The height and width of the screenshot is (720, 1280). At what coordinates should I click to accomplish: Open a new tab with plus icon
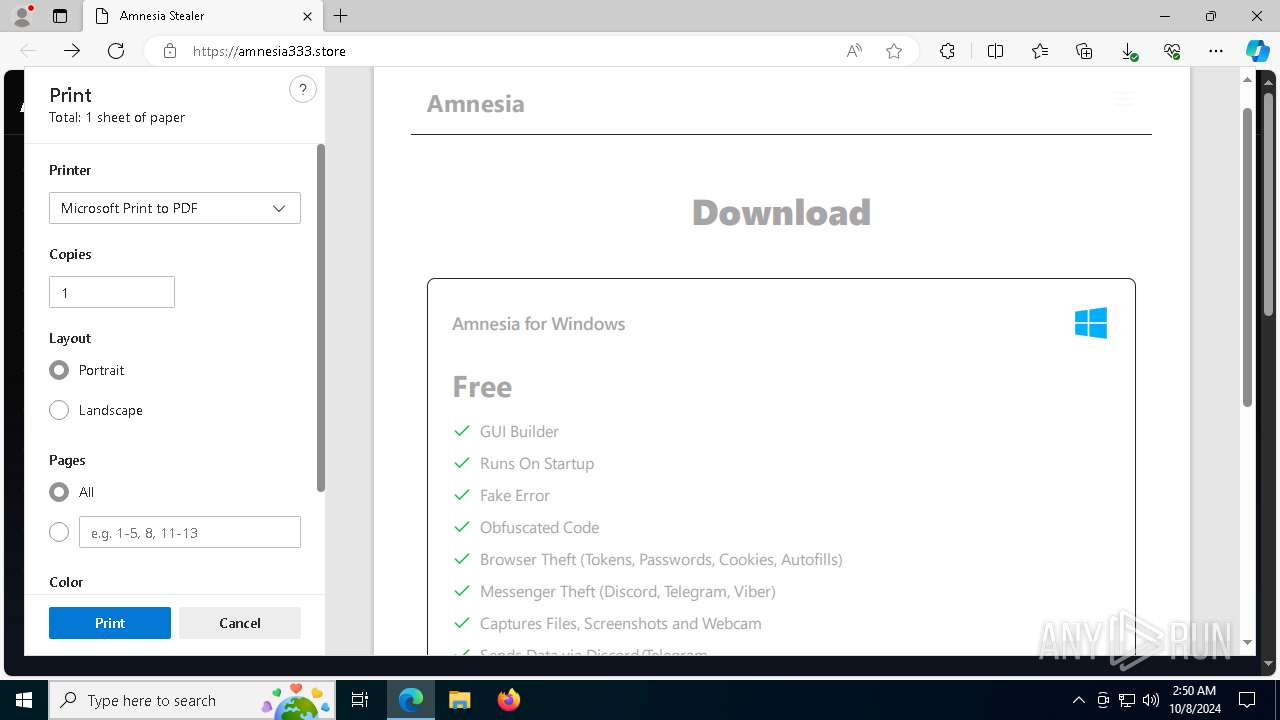pyautogui.click(x=341, y=16)
